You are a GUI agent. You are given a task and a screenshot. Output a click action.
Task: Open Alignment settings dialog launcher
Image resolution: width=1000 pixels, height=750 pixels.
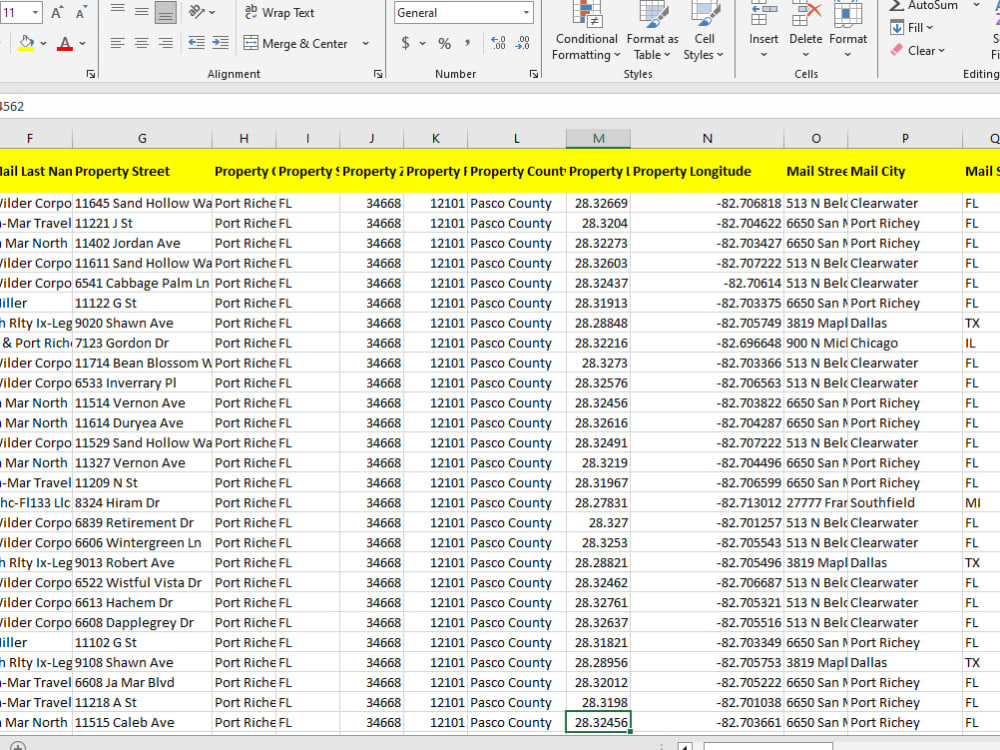(x=378, y=74)
